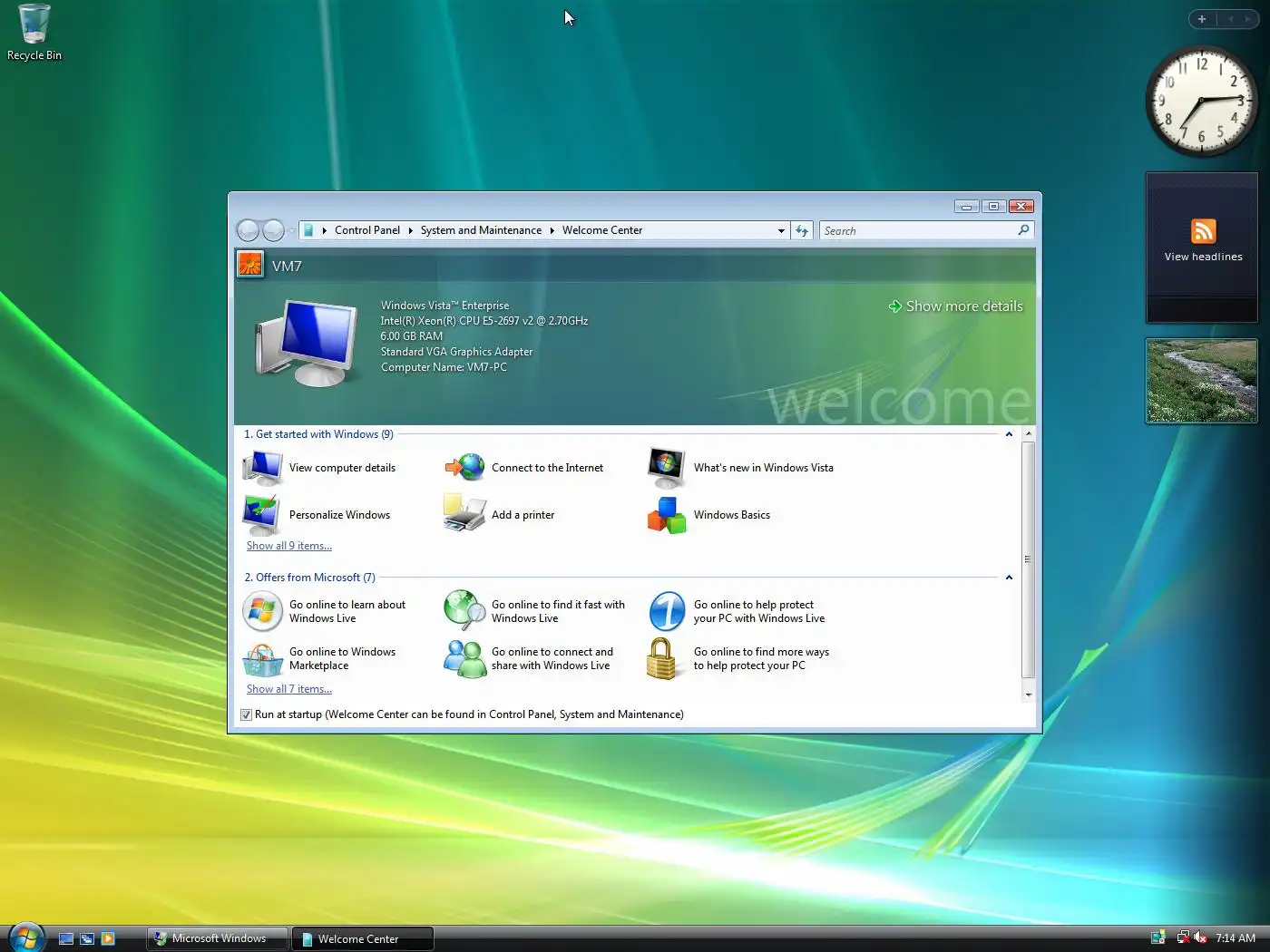Switch to Microsoft Windows taskbar button
1270x952 pixels.
coord(218,938)
